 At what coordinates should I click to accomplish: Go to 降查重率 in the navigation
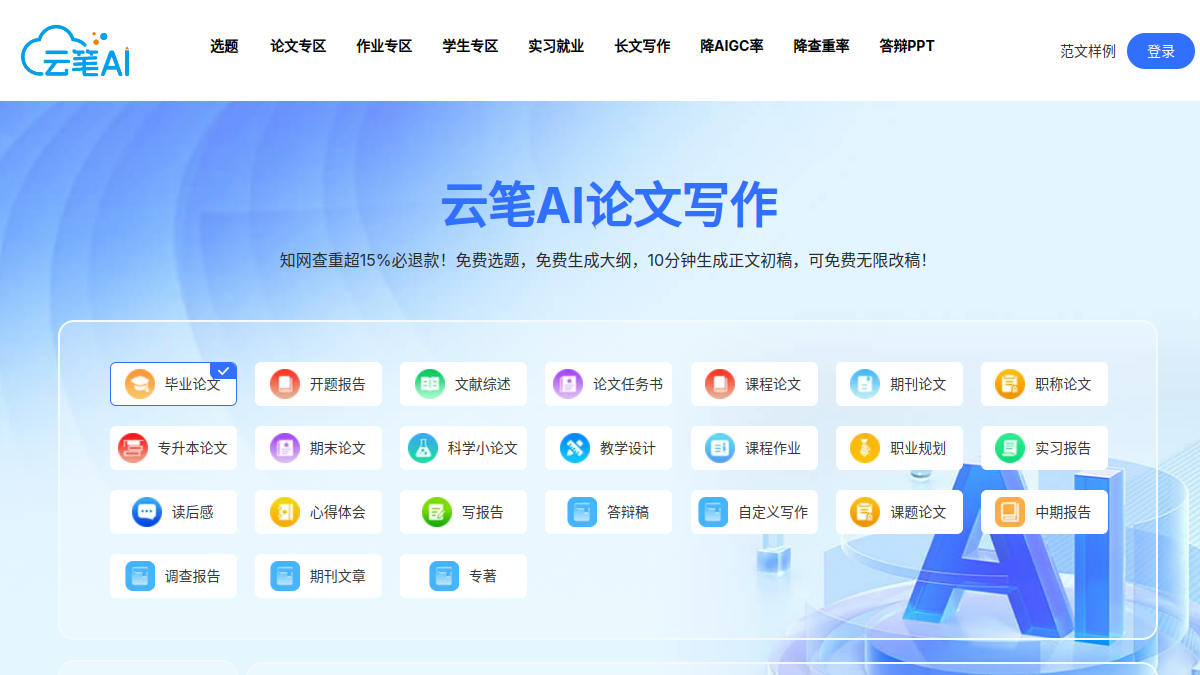[821, 46]
